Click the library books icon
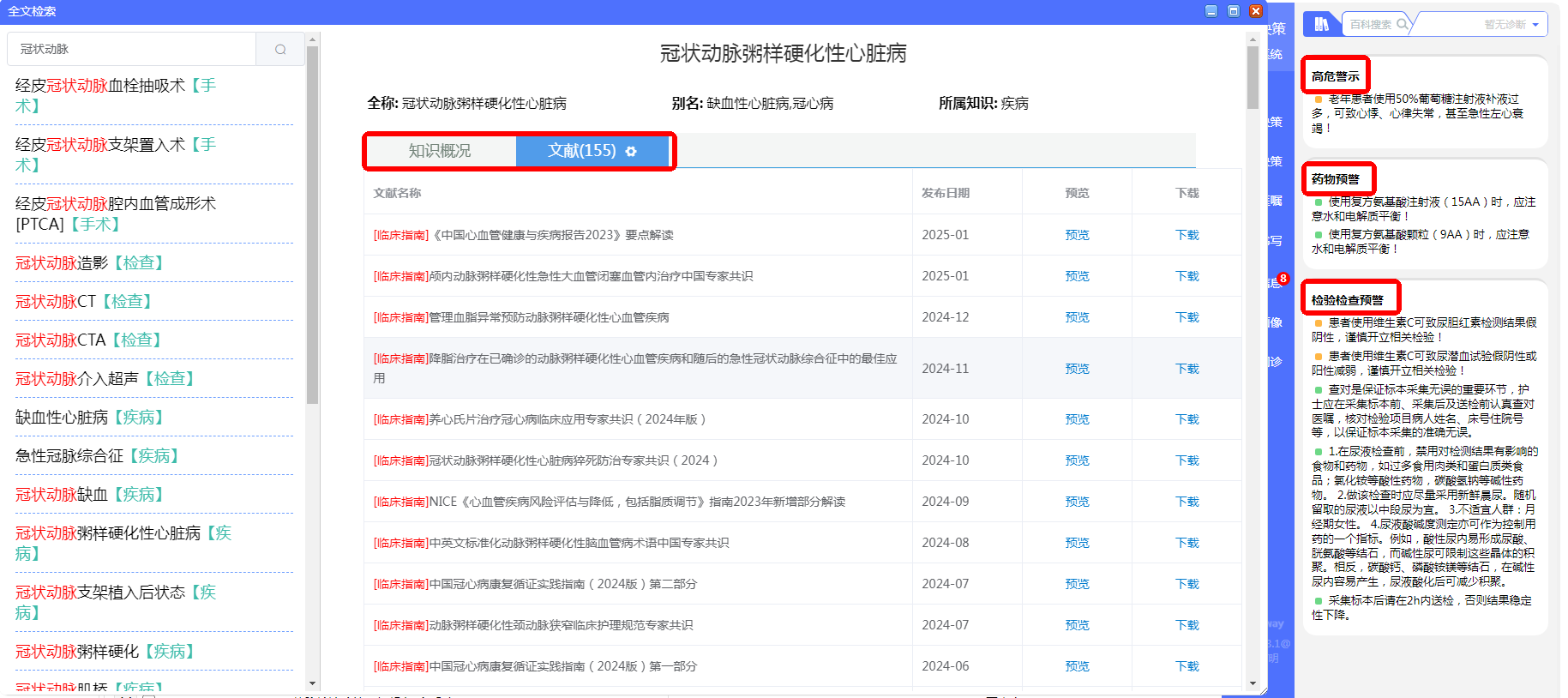The width and height of the screenshot is (1568, 698). click(x=1321, y=24)
